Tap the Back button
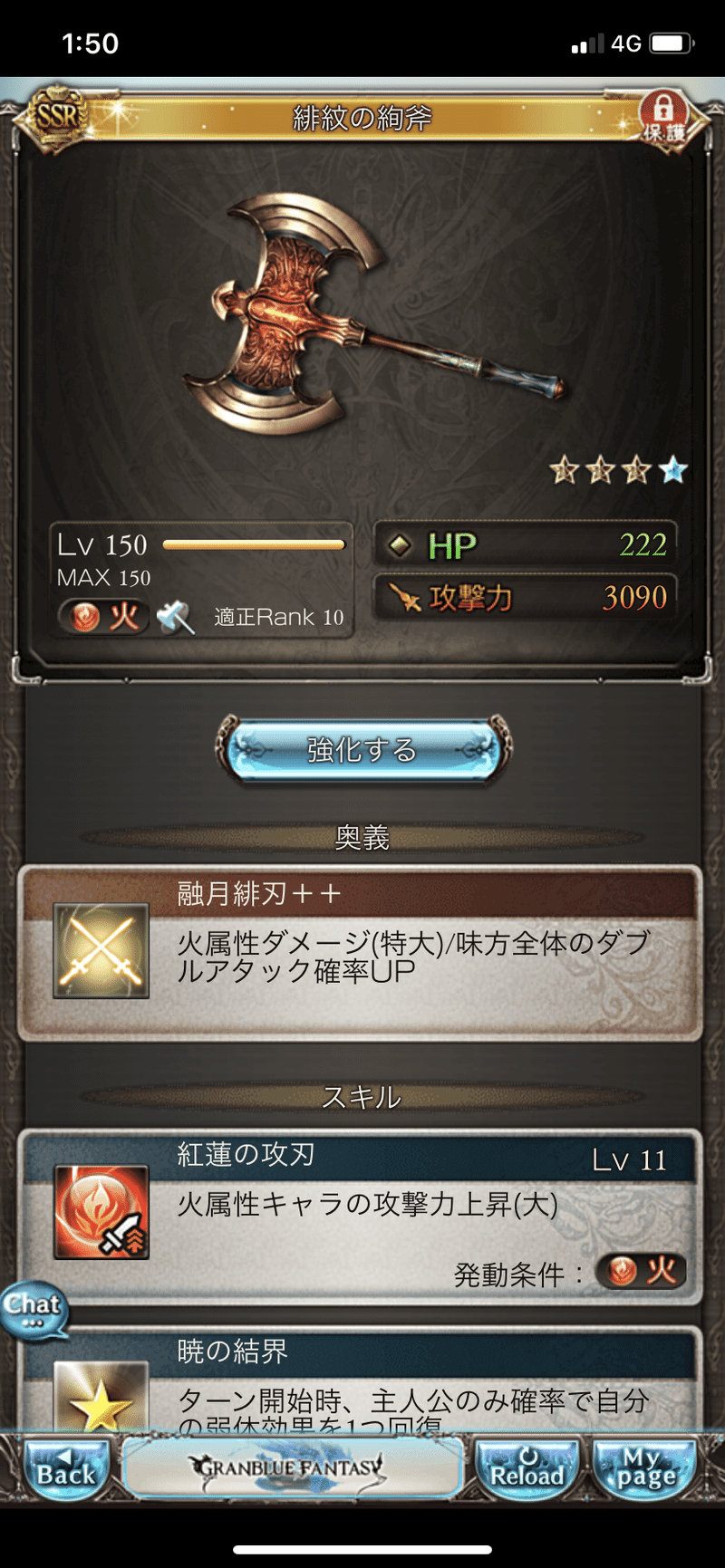Viewport: 725px width, 1568px height. coord(65,1466)
